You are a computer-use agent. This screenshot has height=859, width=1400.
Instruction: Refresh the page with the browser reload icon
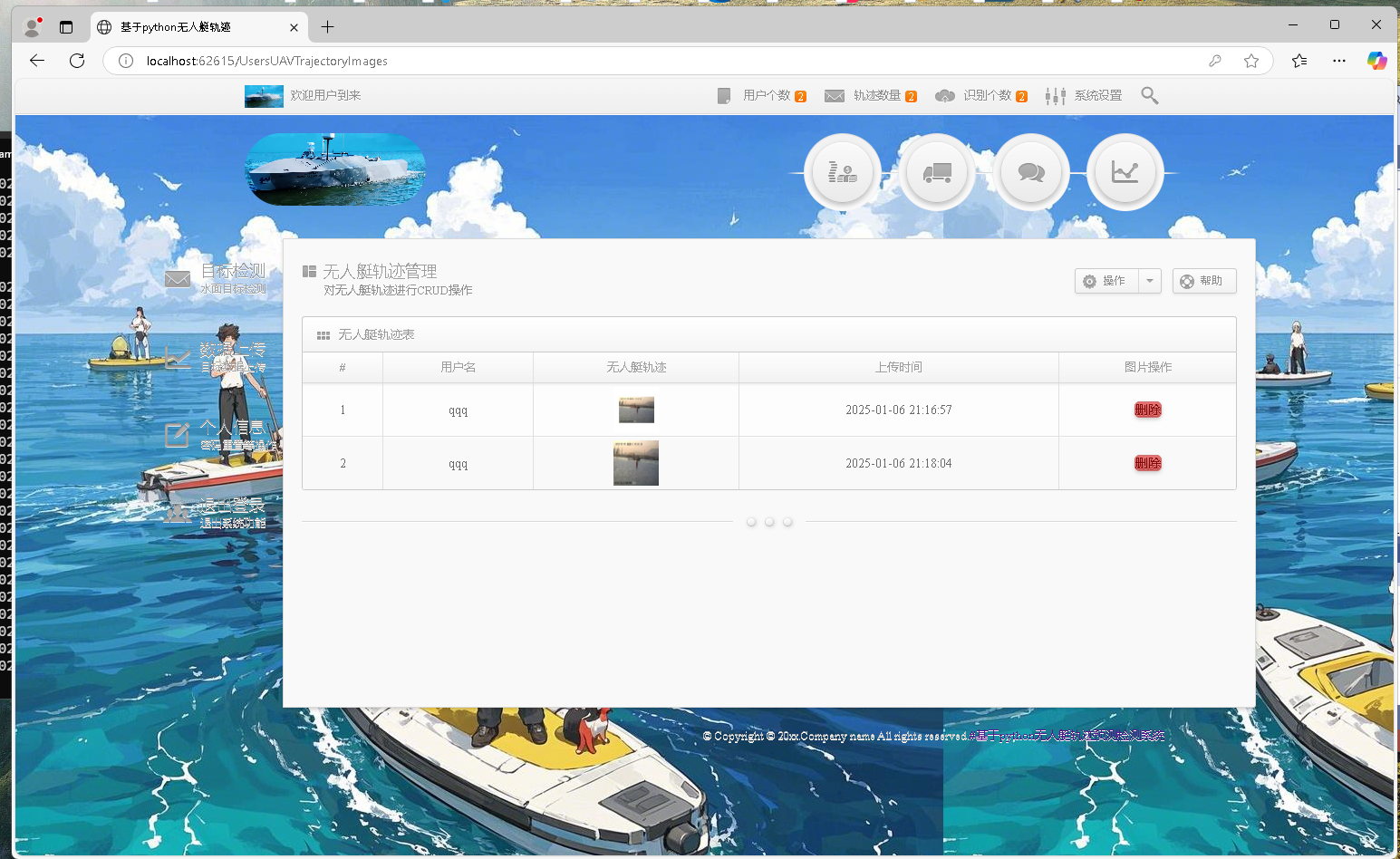[x=77, y=61]
